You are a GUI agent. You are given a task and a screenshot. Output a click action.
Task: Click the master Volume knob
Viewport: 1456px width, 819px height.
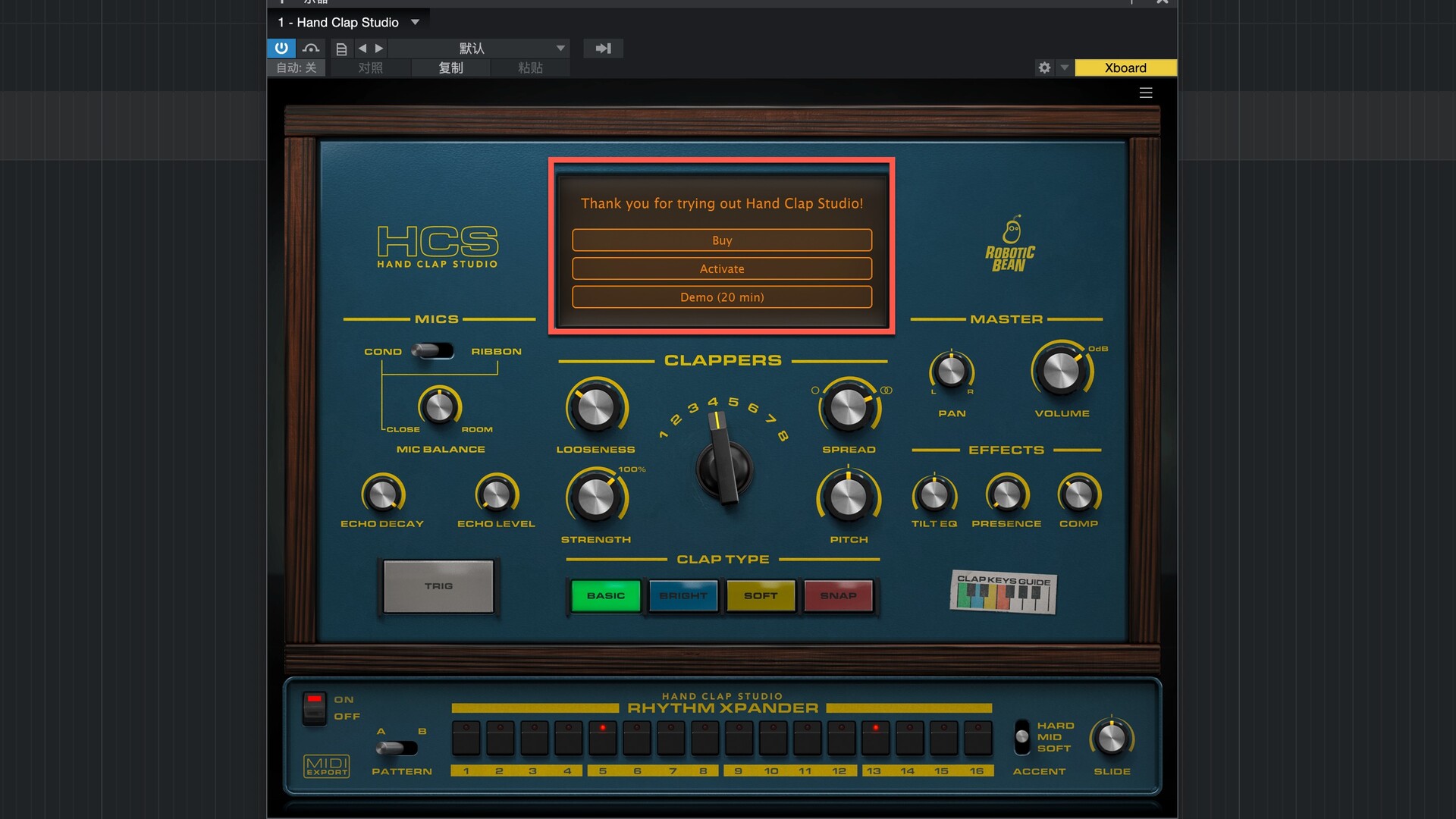tap(1062, 371)
